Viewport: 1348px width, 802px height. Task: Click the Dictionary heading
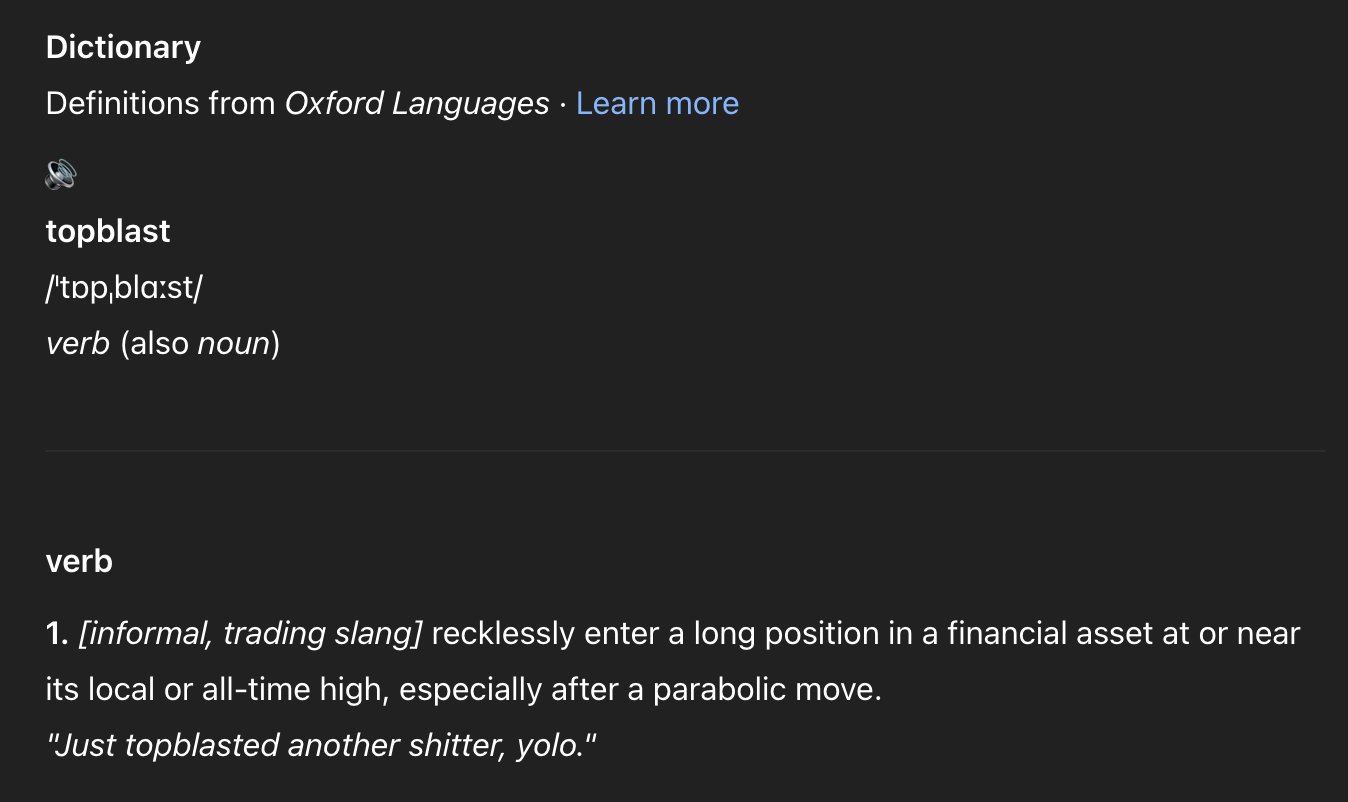point(123,47)
